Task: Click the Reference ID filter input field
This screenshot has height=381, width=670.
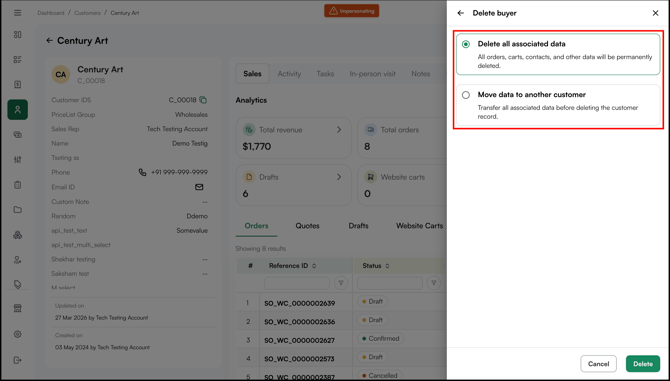Action: (297, 283)
